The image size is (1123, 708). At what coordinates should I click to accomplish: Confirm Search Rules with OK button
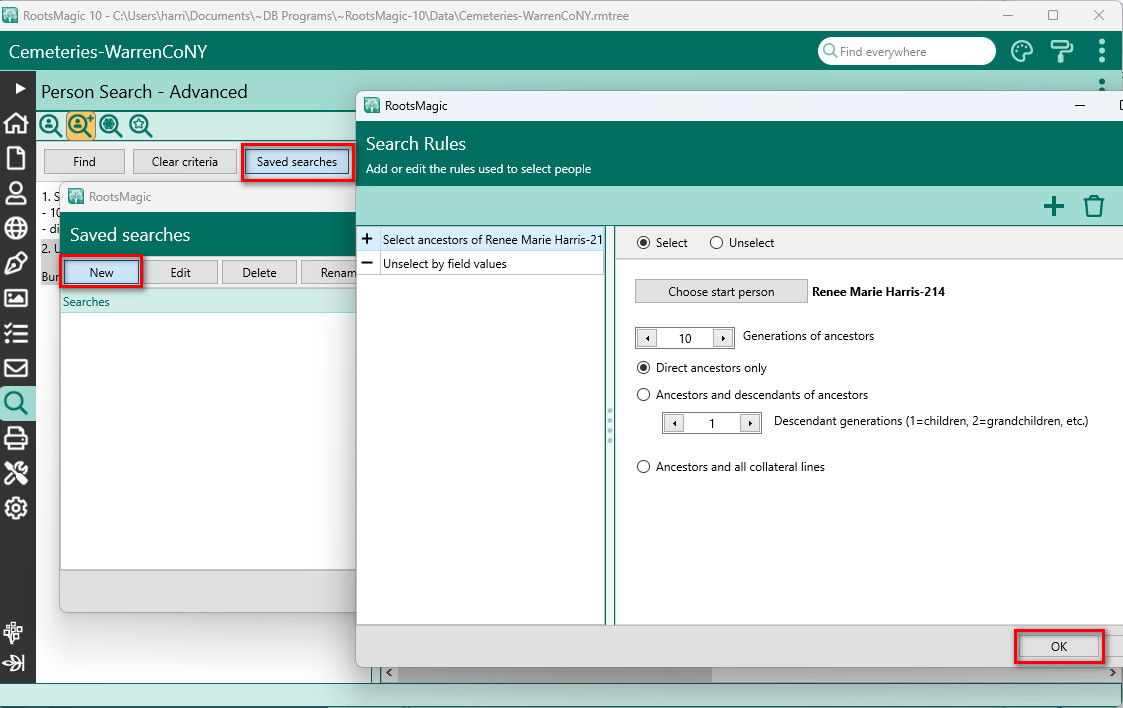pos(1059,646)
